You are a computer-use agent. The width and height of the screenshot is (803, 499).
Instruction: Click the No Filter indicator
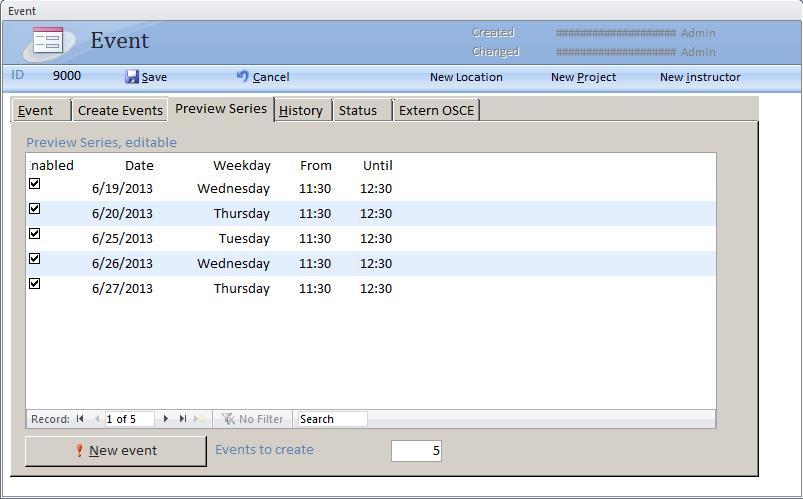(252, 419)
